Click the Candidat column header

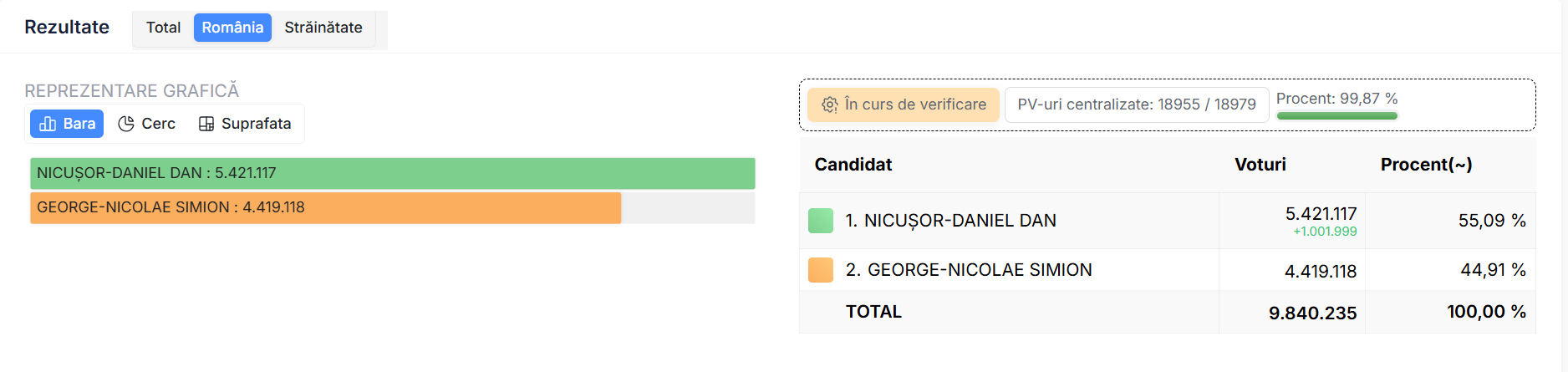[853, 165]
